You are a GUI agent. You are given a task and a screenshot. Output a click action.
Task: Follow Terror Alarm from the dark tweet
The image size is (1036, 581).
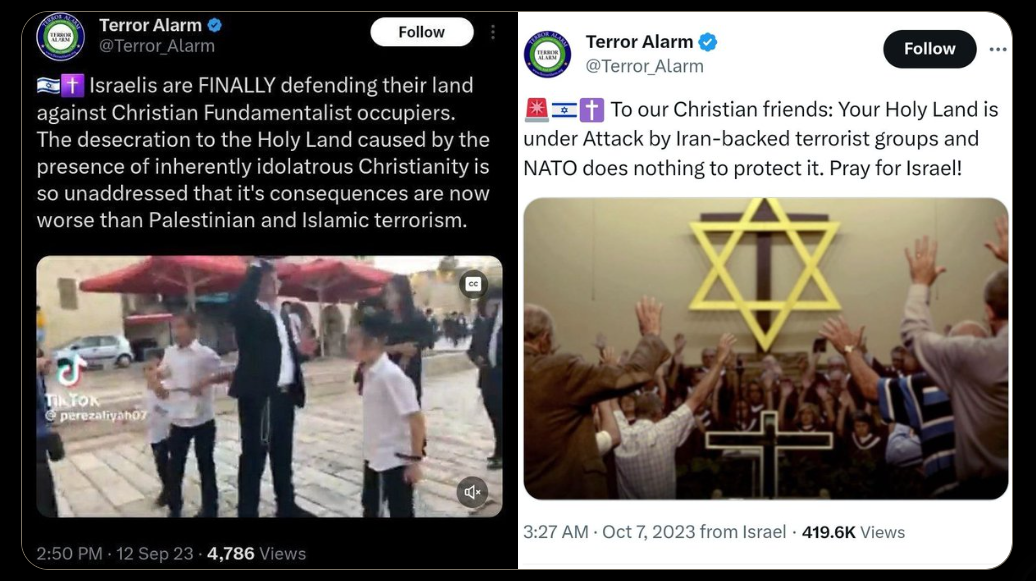click(x=422, y=32)
